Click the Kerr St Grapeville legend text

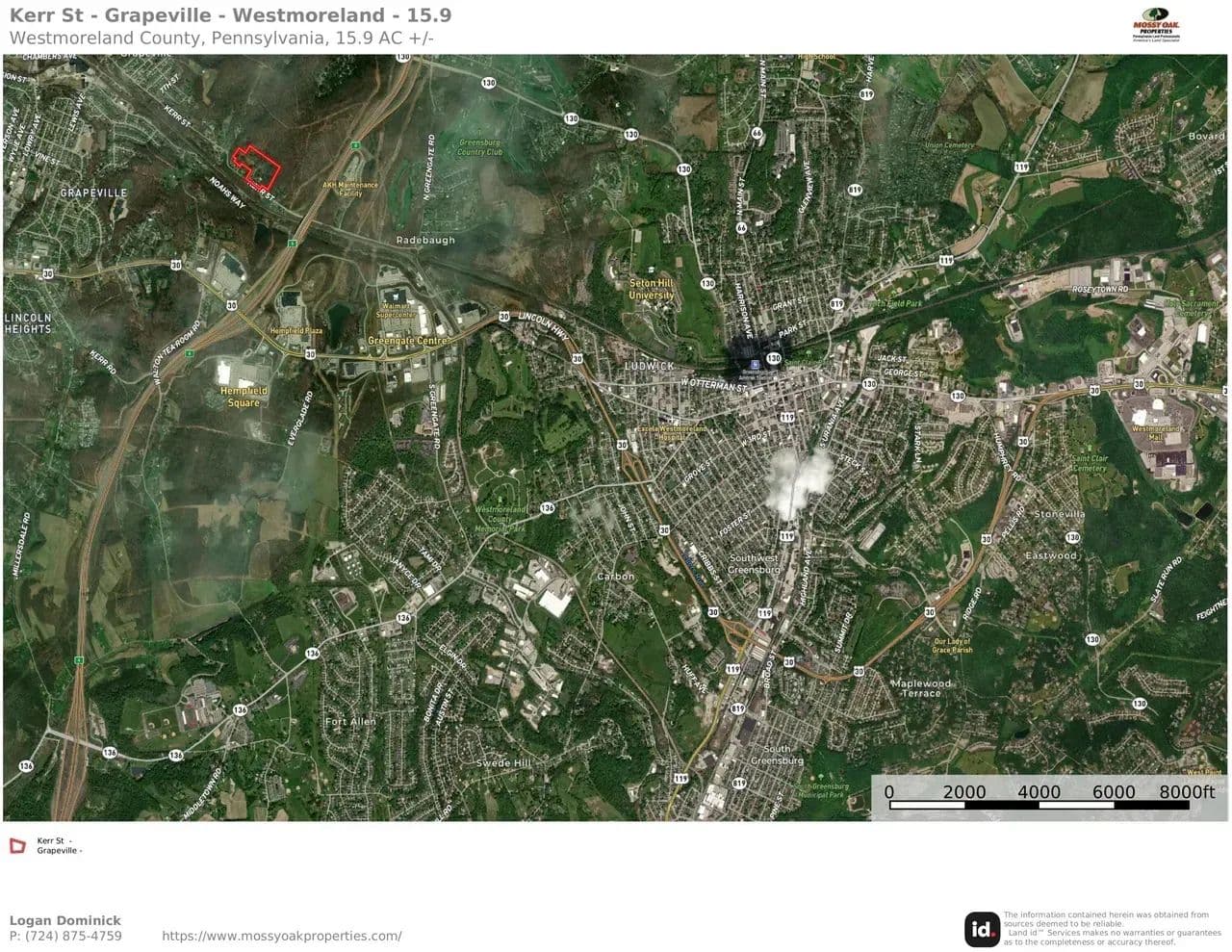60,845
